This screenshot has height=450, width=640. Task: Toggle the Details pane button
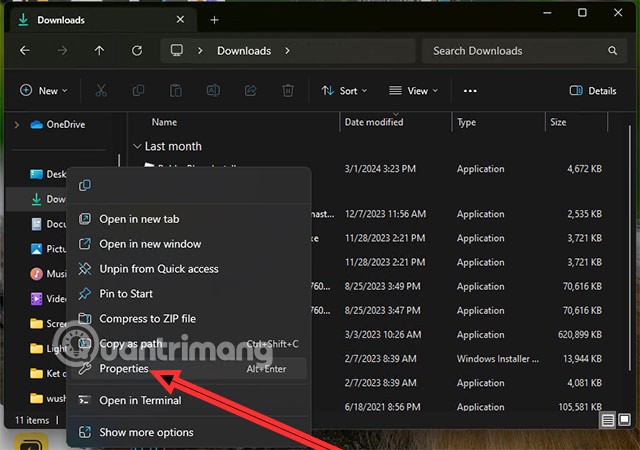593,91
